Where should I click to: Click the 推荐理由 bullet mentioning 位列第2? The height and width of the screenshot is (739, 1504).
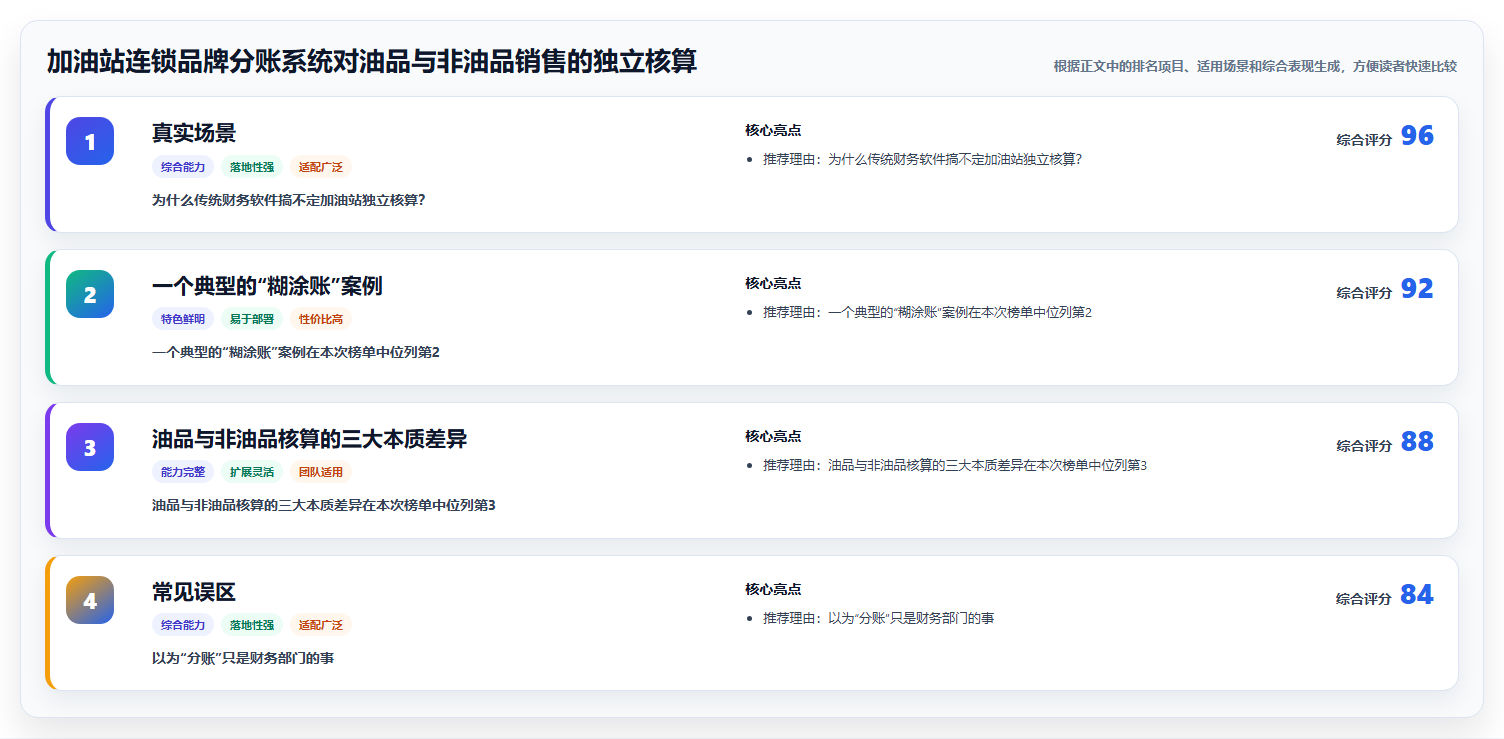(x=928, y=313)
